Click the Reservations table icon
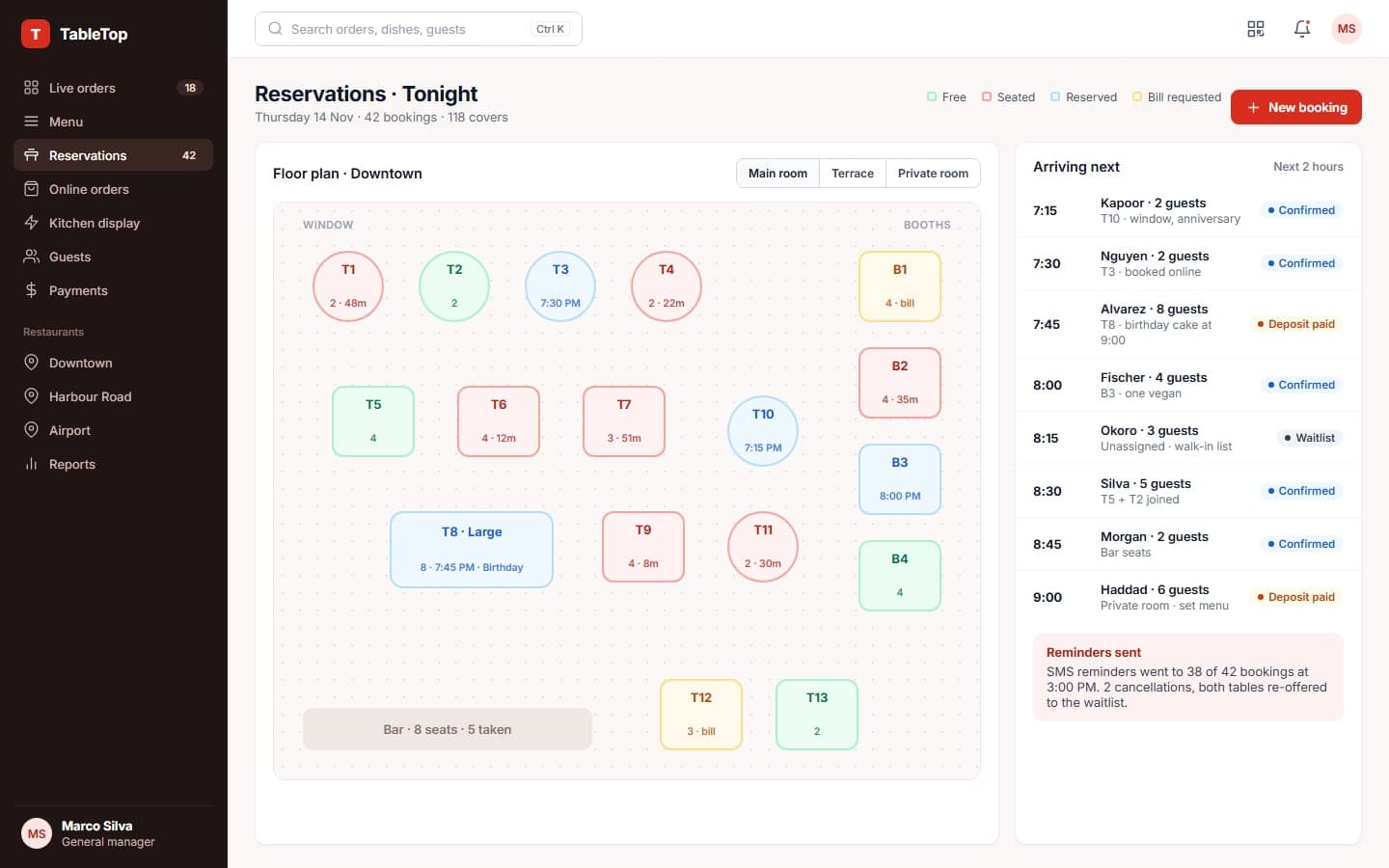 click(31, 155)
